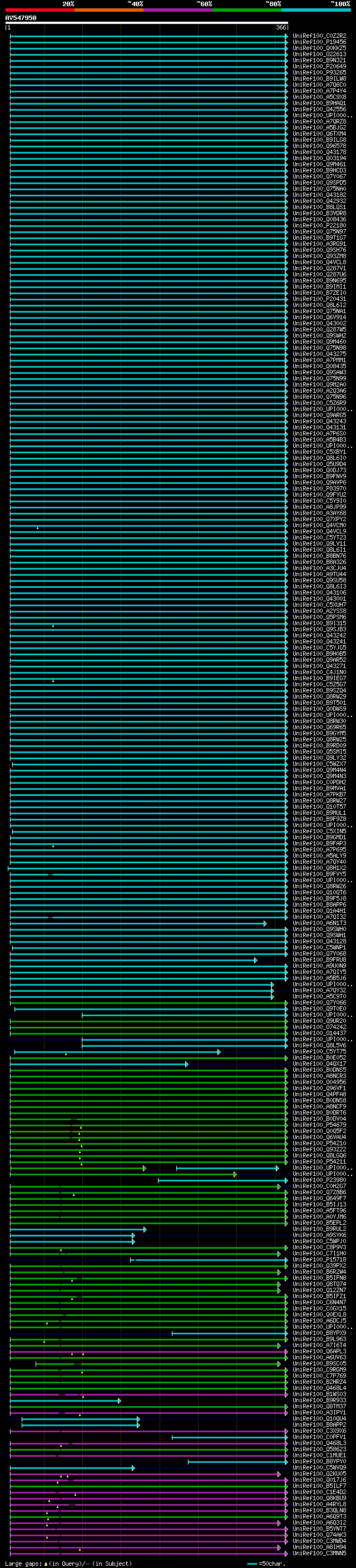Viewport: 356px width, 1568px height.
Task: Open hit UniRef100_Q0KKZ5
Action: pos(319,48)
